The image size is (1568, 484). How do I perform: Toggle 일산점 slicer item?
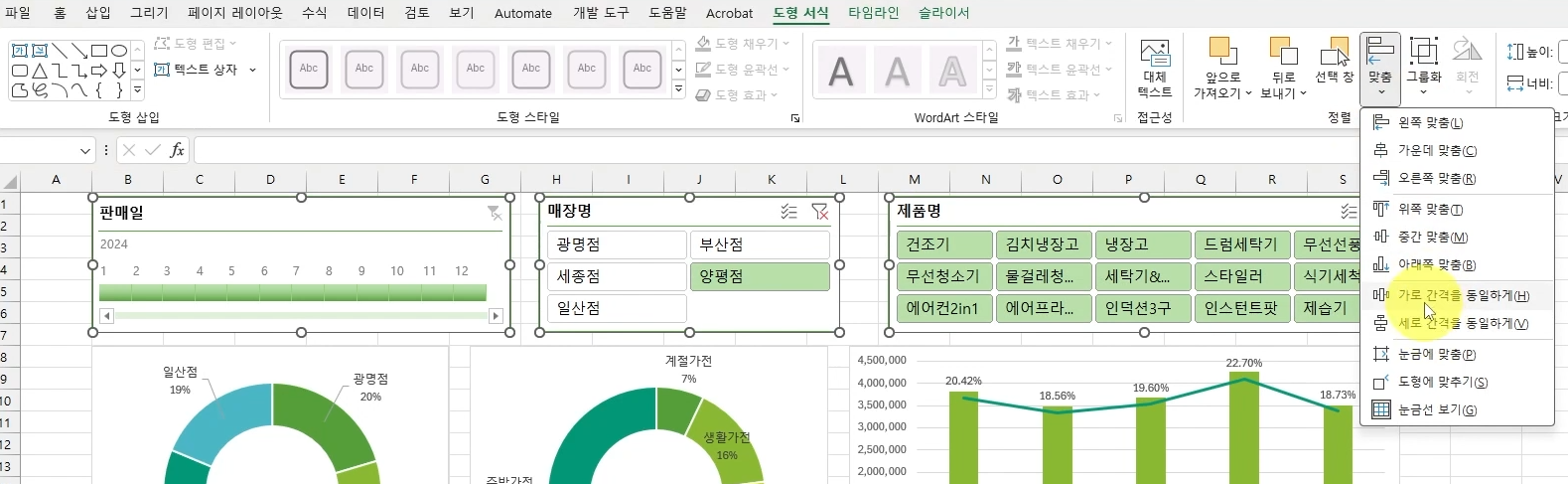click(x=617, y=308)
